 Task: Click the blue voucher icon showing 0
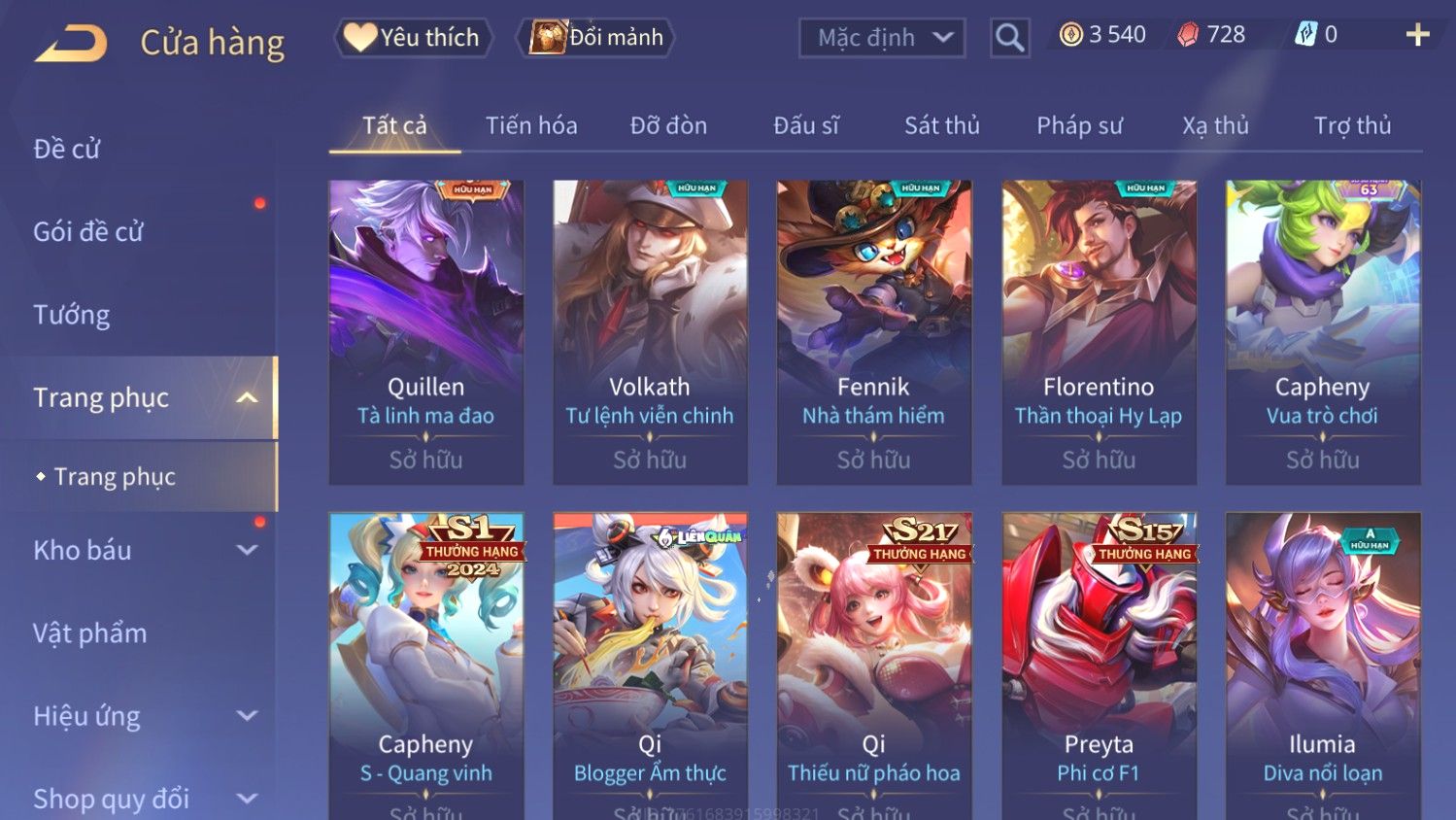pos(1305,35)
